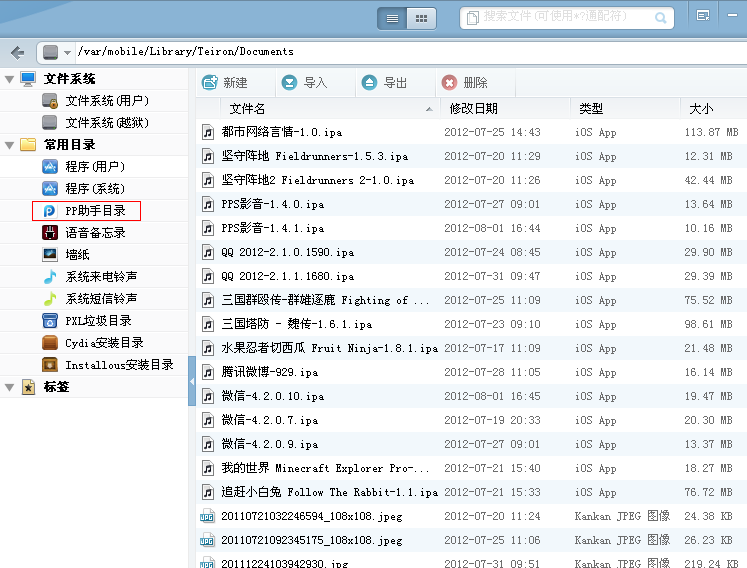Select 系统来电铃声 ringtone folder
Viewport: 747px width, 568px height.
coord(101,277)
